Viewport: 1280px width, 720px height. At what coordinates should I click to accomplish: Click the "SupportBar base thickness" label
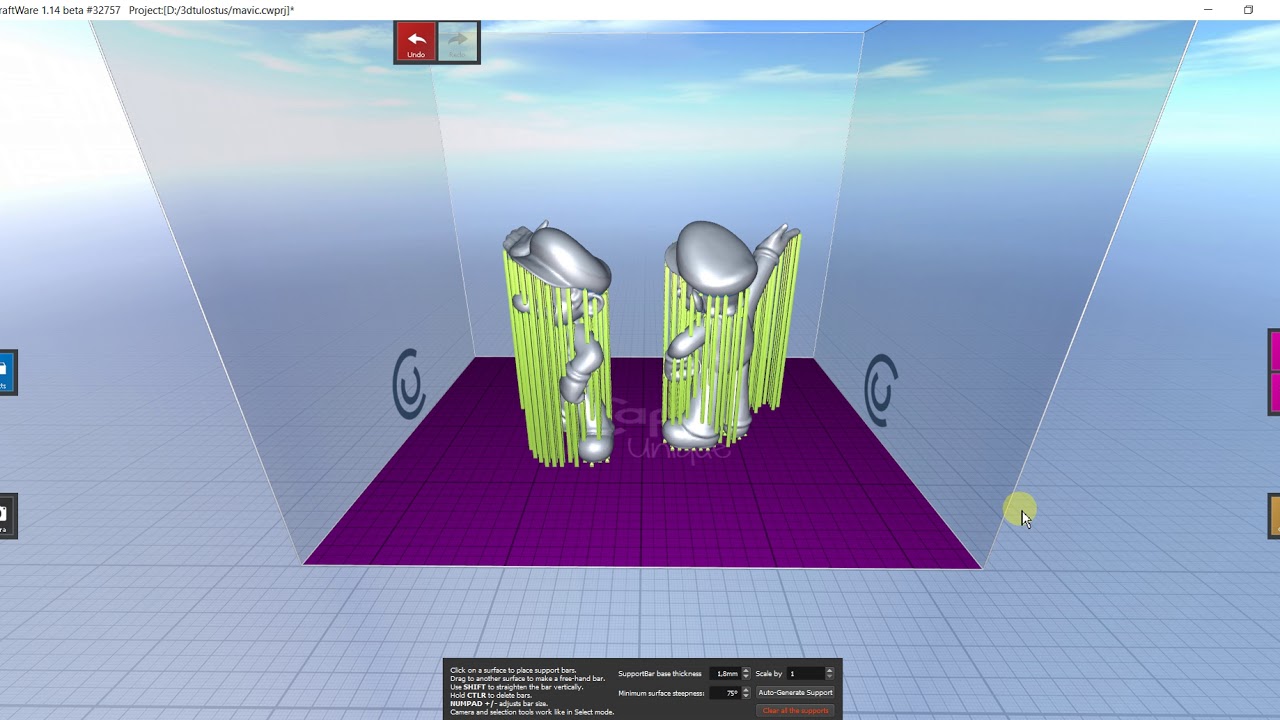(x=660, y=674)
